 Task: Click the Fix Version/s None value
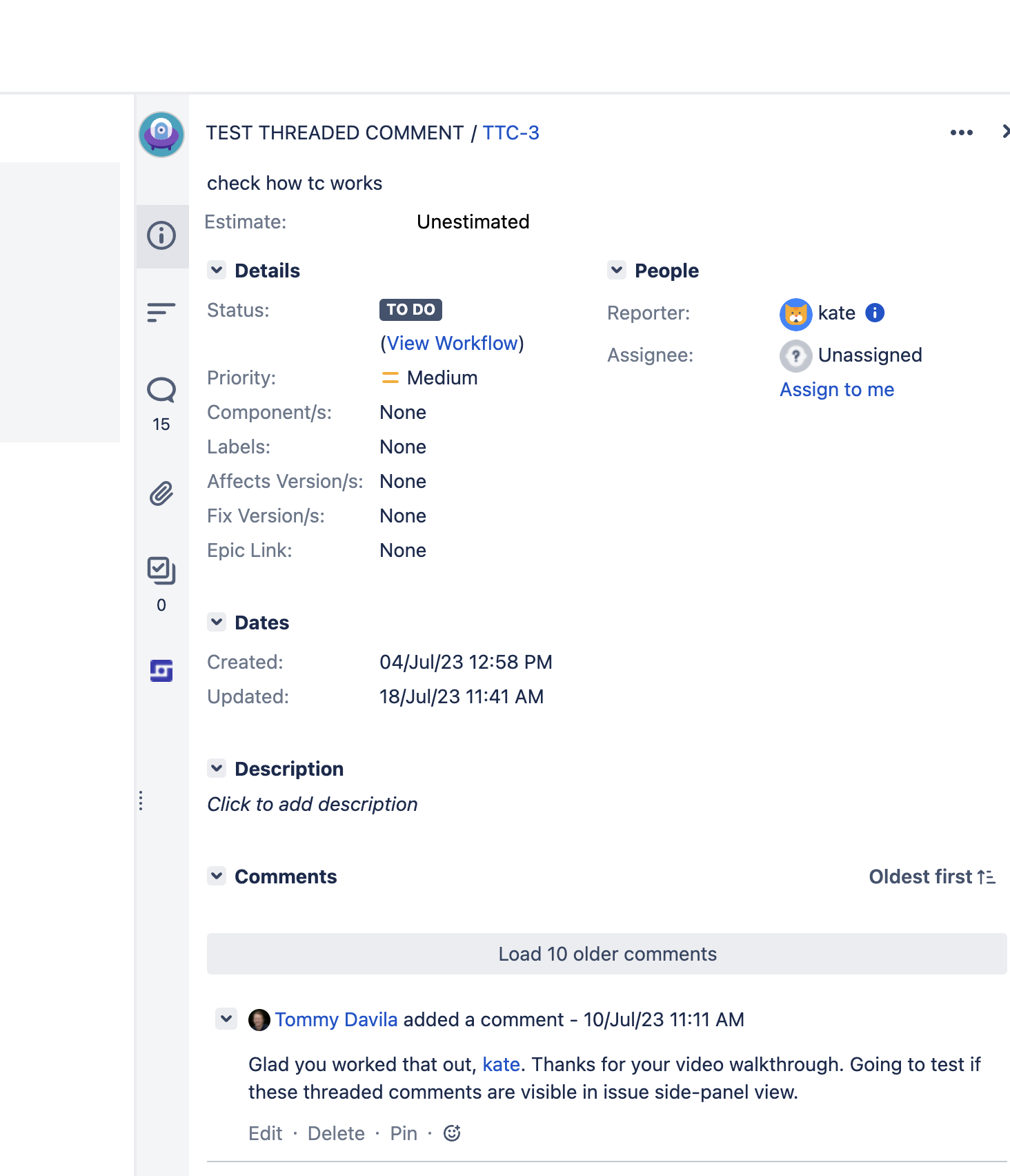coord(403,516)
